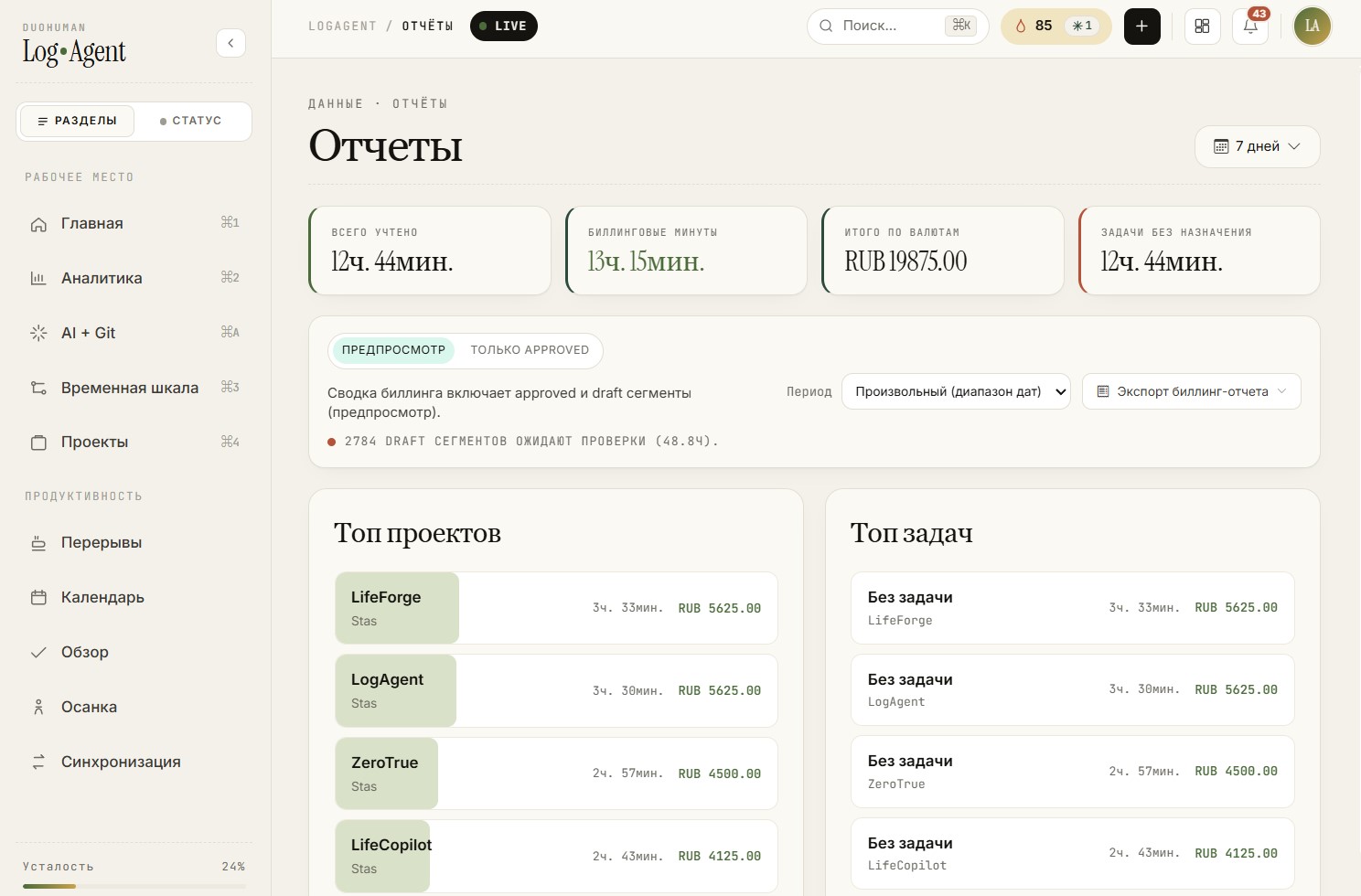Open the Перерывы coffee icon
This screenshot has width=1361, height=896.
tap(38, 543)
